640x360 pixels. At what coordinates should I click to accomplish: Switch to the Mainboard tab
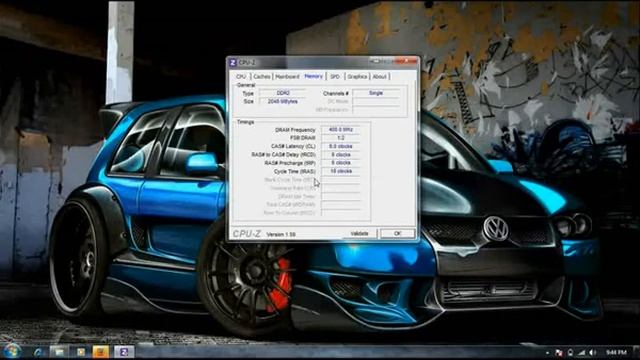pyautogui.click(x=287, y=77)
